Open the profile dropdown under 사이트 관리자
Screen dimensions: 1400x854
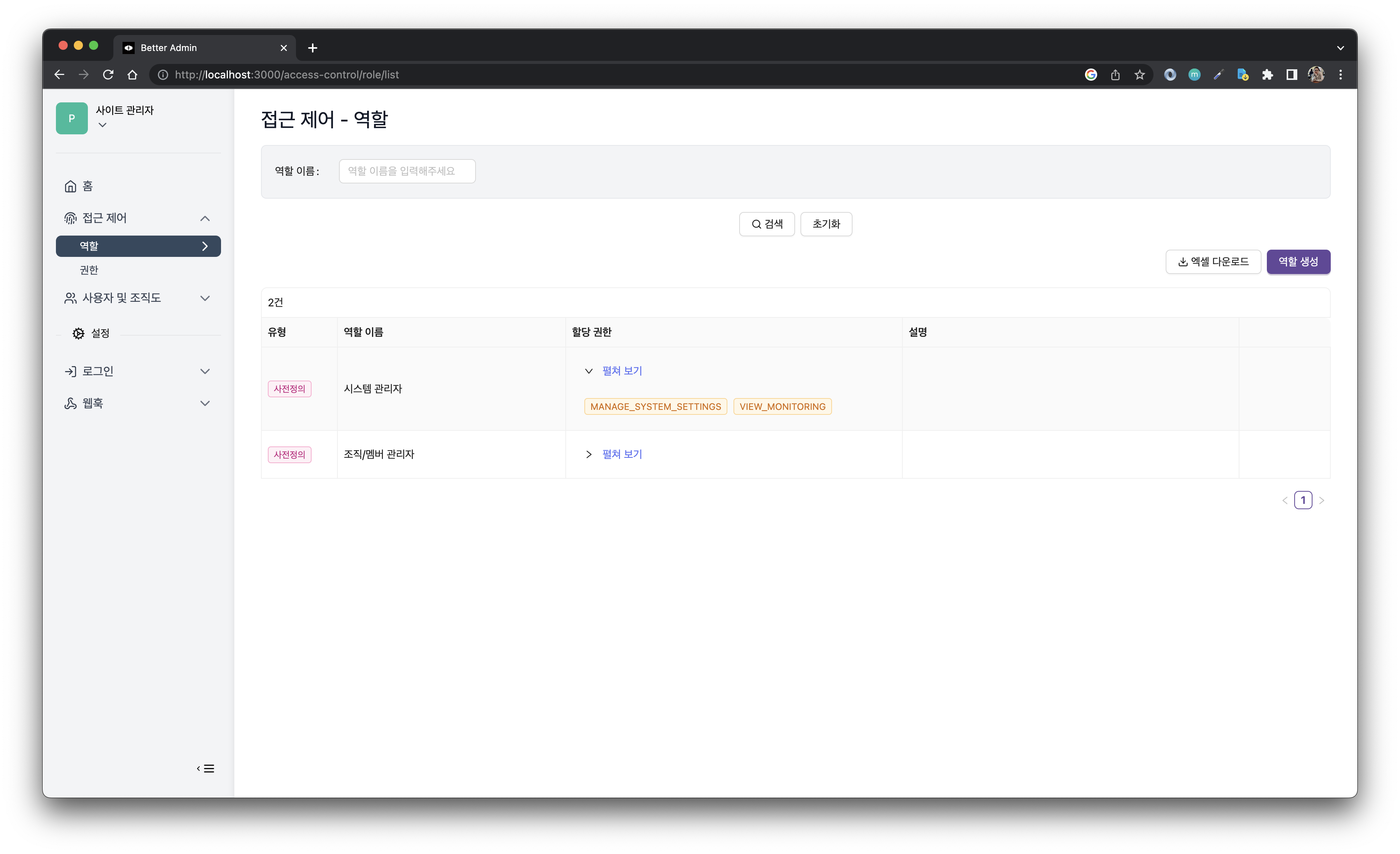point(103,125)
